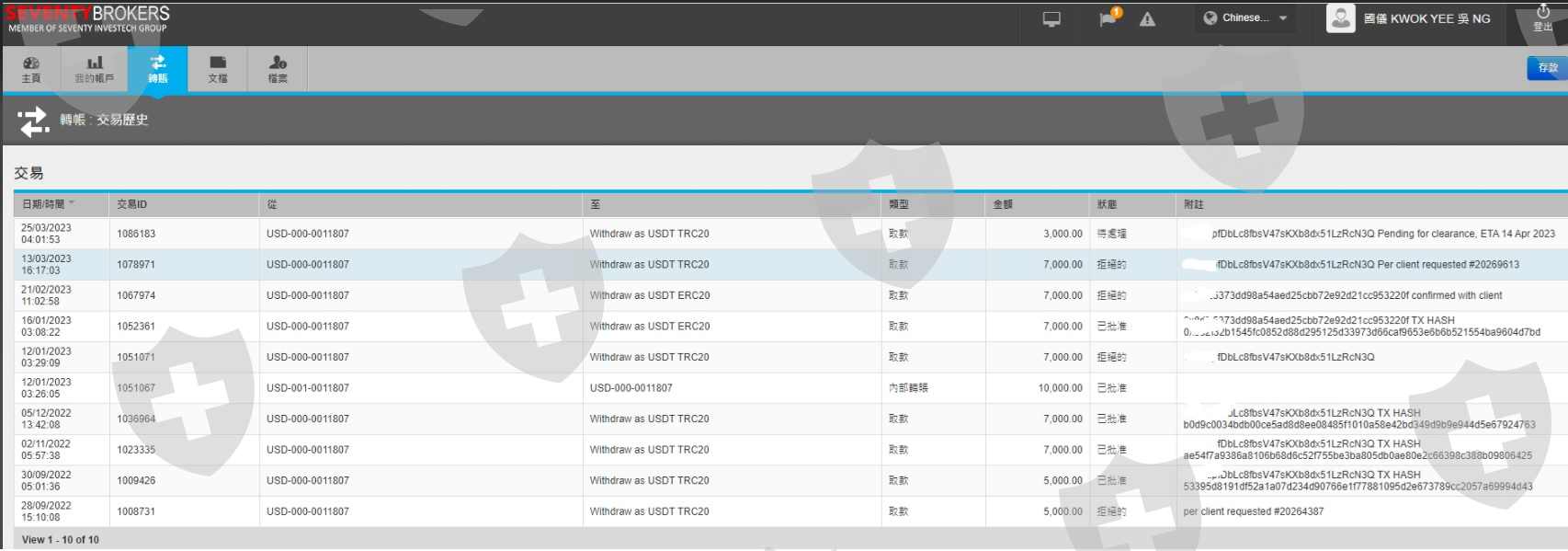Open the flag notifications icon
The image size is (1568, 551).
point(1108,19)
